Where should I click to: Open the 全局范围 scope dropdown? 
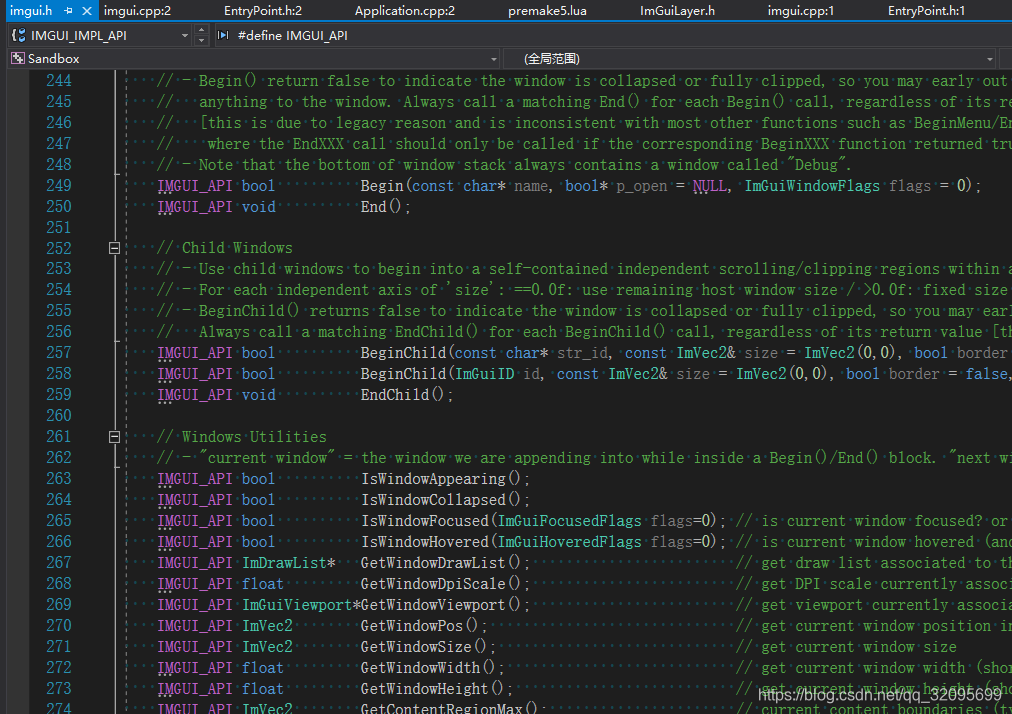[989, 59]
